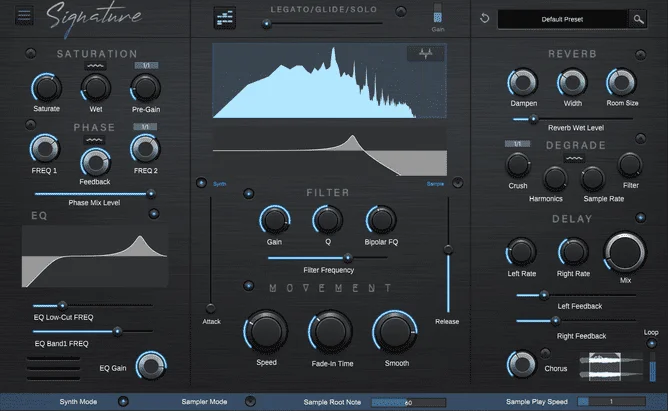Toggle the Delay power button

(x=640, y=218)
